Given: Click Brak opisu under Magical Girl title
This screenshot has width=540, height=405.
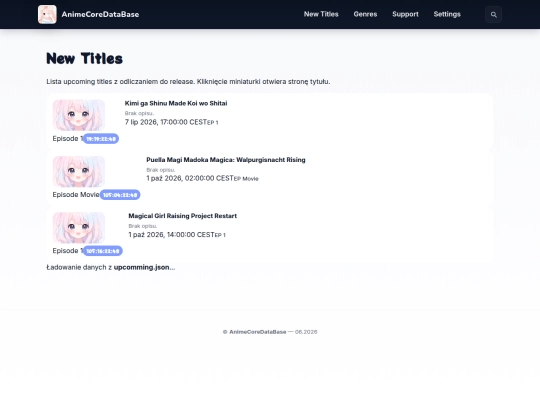Looking at the screenshot, I should pyautogui.click(x=143, y=226).
